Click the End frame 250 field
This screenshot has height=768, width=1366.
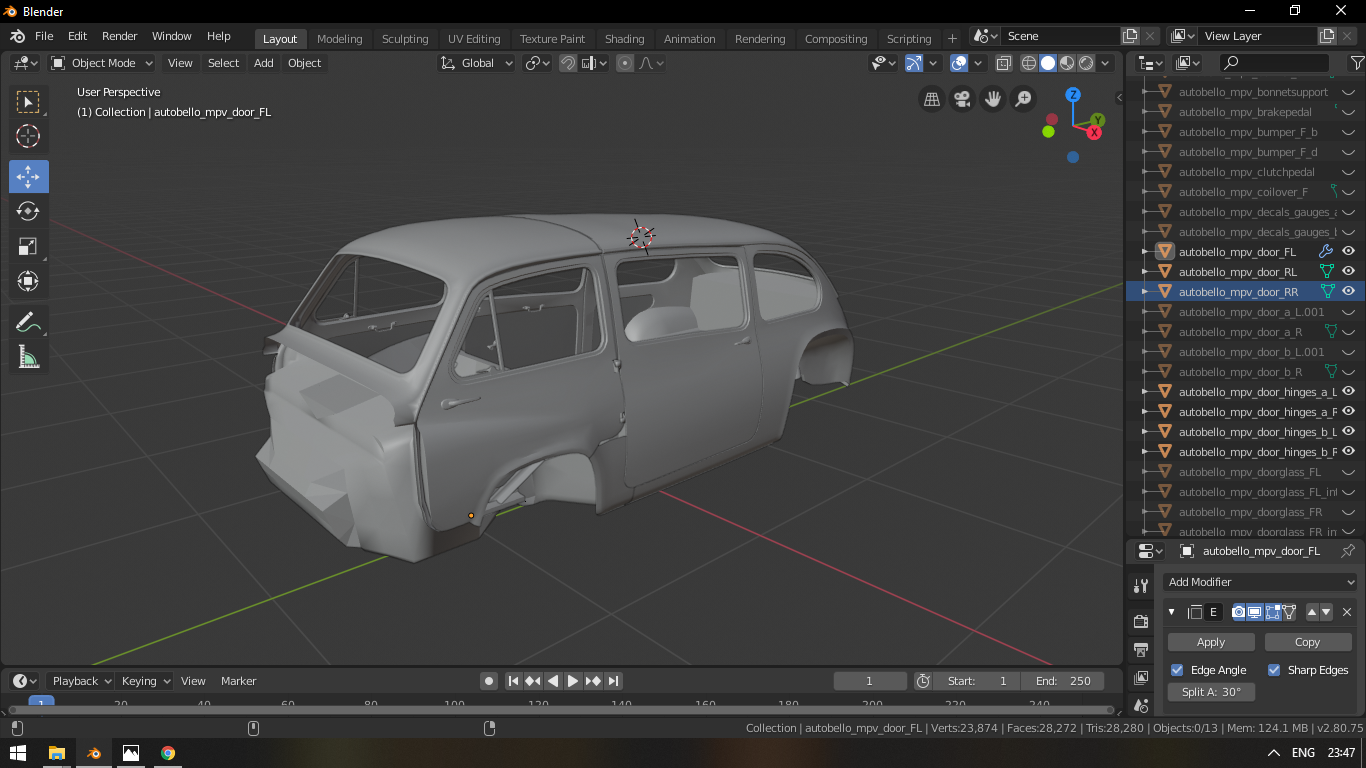click(1063, 681)
